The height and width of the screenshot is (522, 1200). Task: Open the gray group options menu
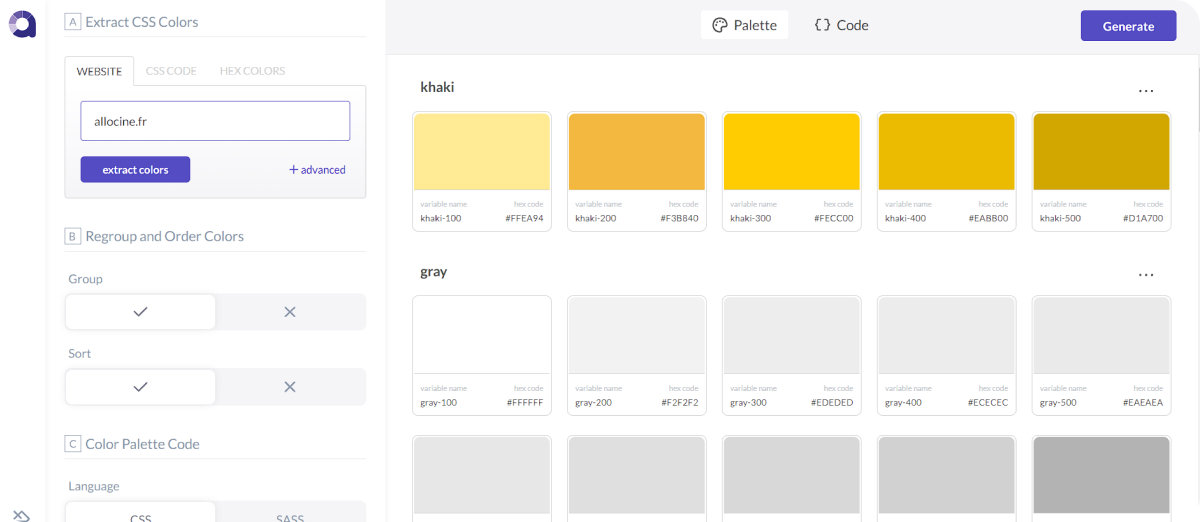pyautogui.click(x=1146, y=275)
